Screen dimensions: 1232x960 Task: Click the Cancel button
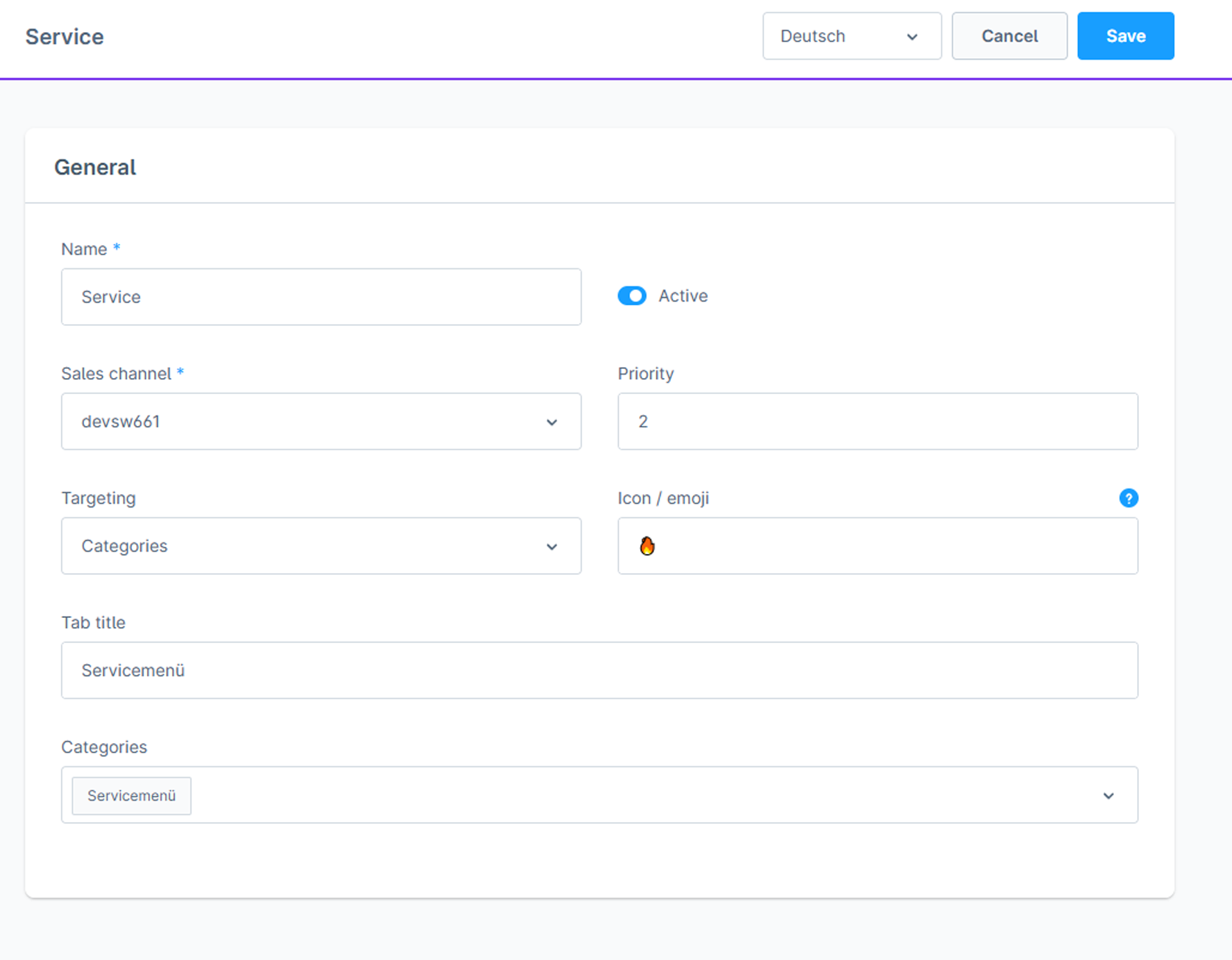(1009, 36)
